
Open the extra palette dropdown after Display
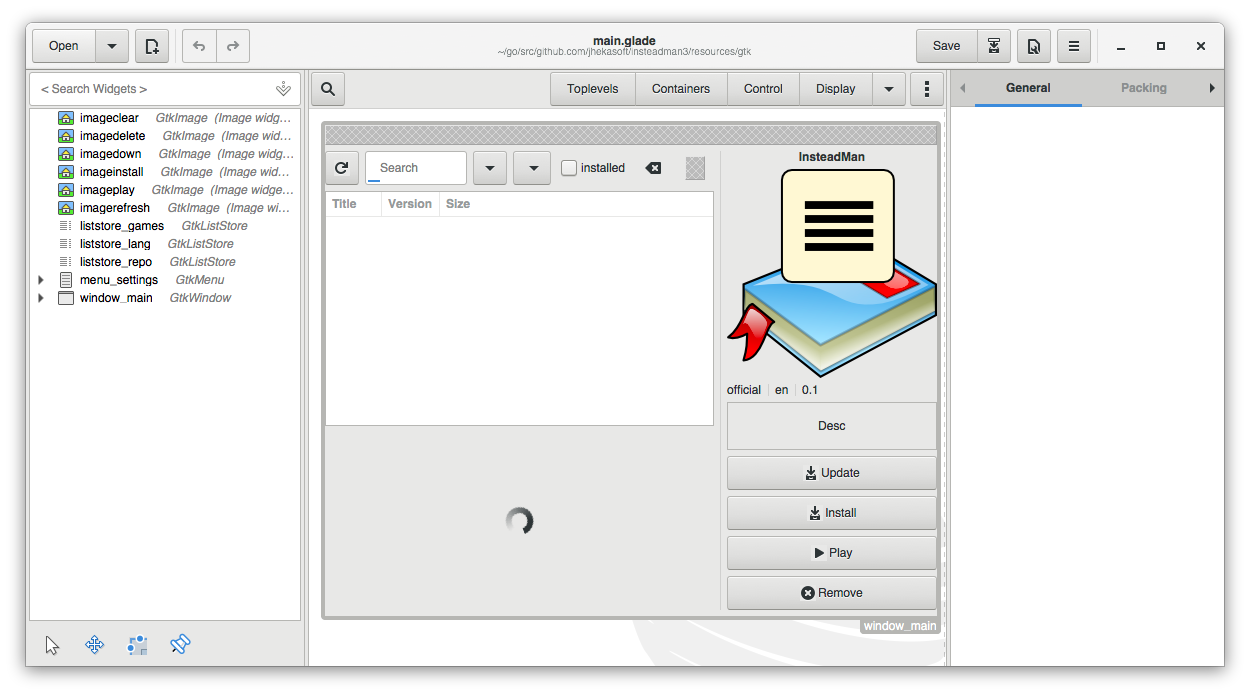click(889, 88)
